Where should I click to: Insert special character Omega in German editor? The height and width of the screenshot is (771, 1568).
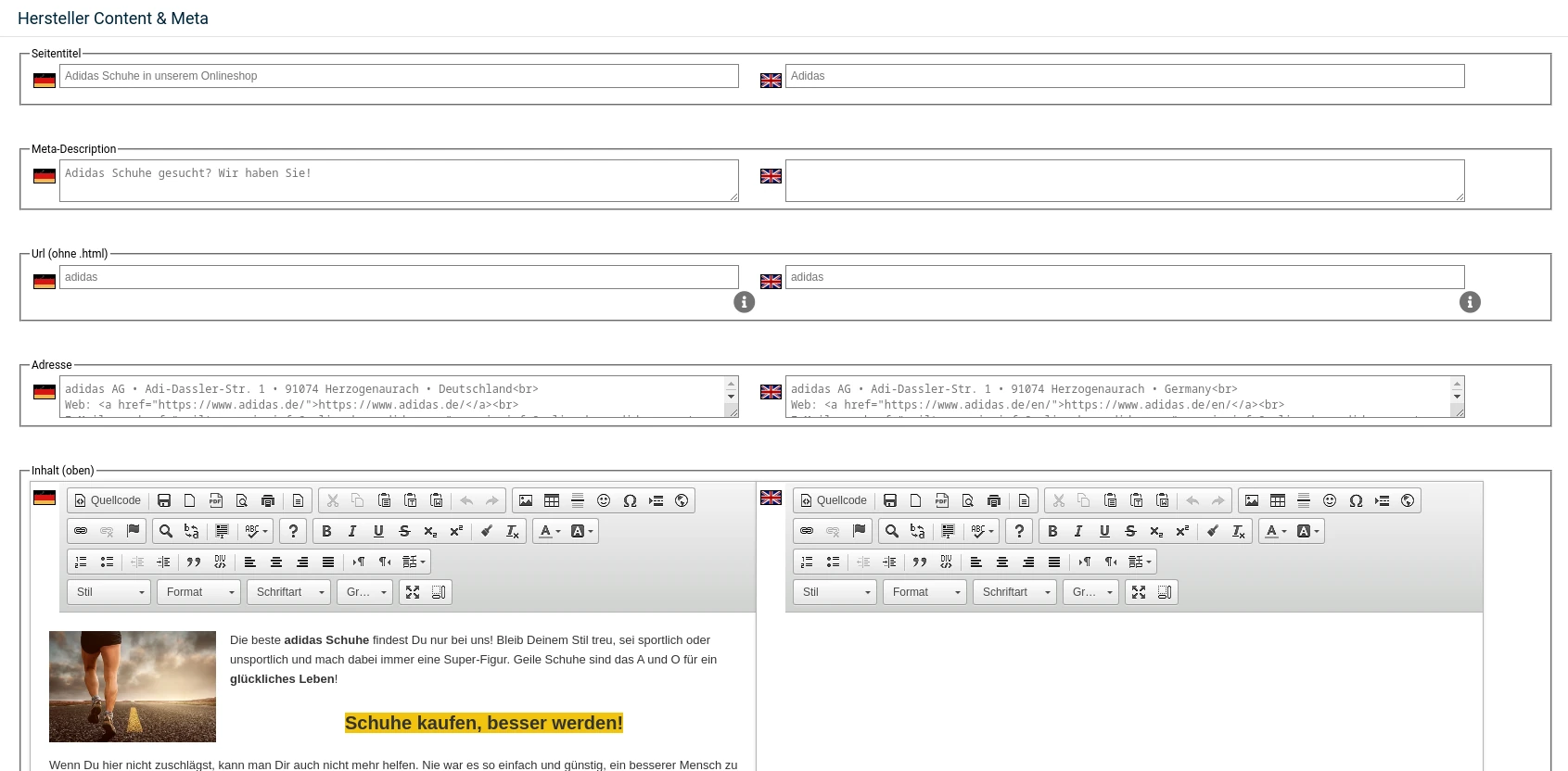point(630,500)
